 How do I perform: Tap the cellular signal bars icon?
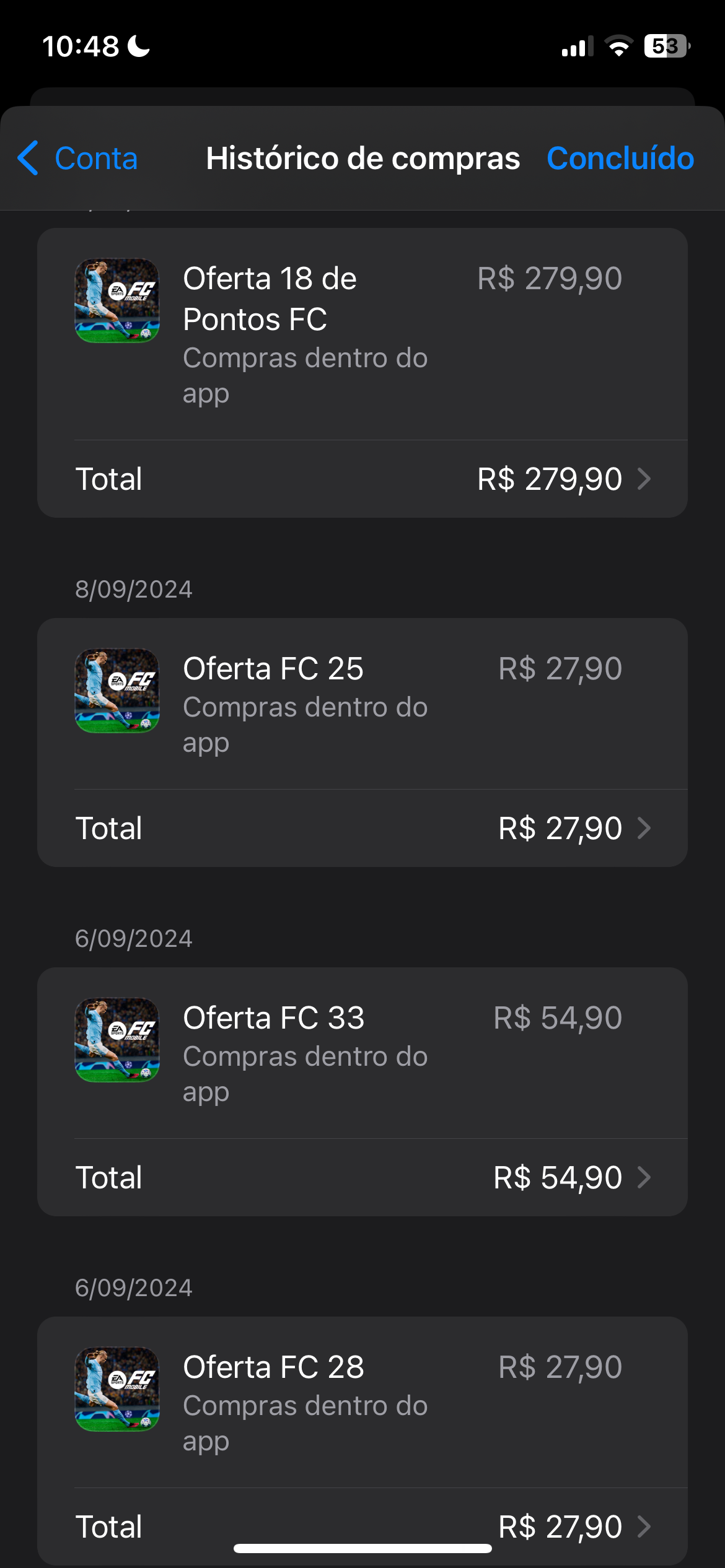click(x=577, y=46)
